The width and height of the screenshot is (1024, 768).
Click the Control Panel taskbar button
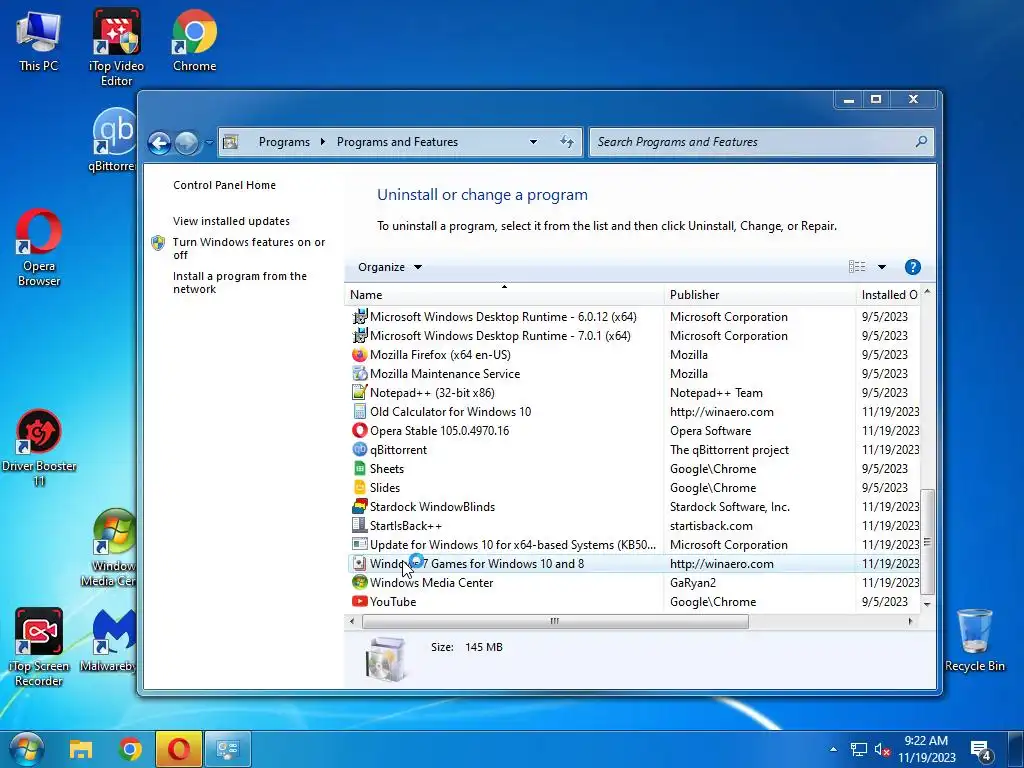pyautogui.click(x=228, y=749)
